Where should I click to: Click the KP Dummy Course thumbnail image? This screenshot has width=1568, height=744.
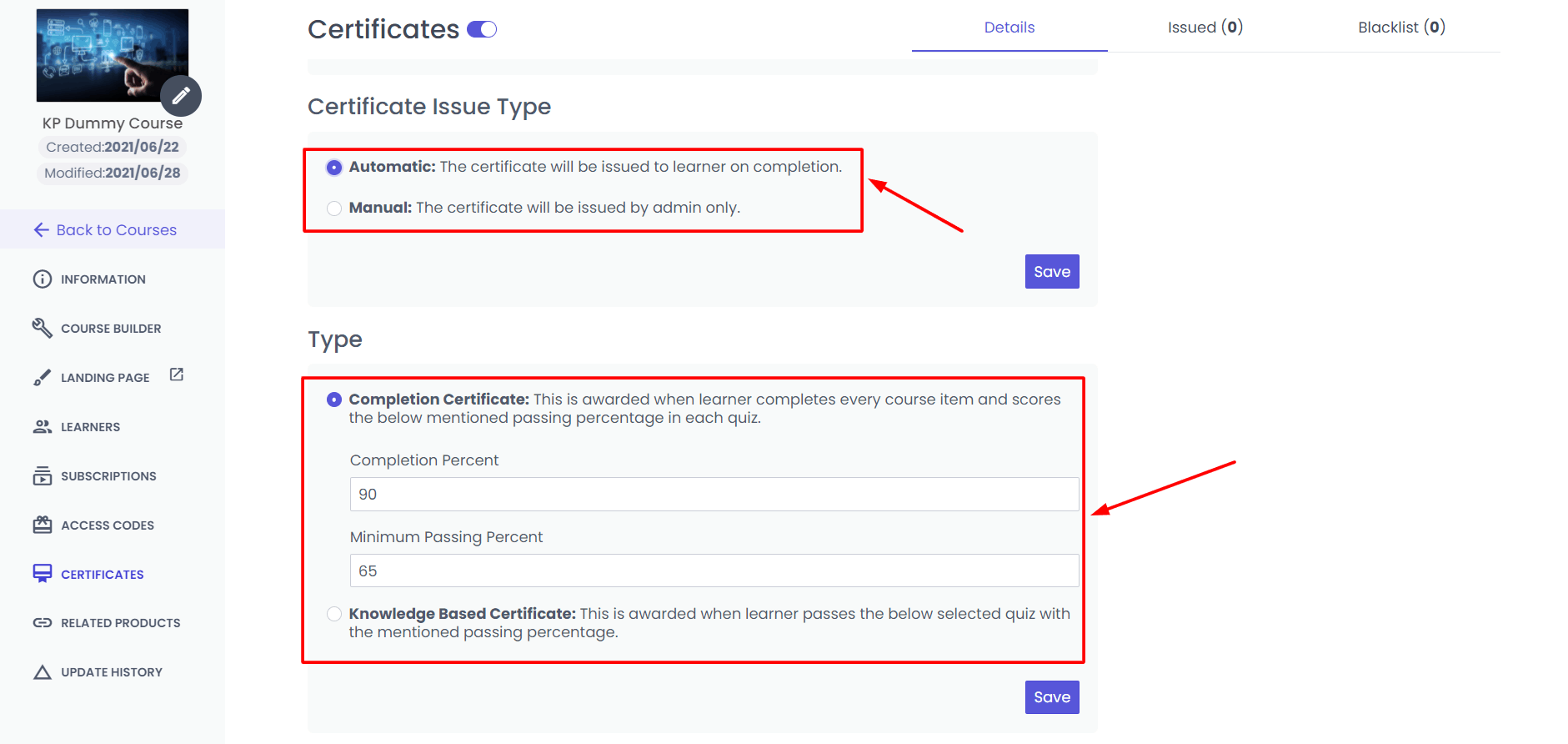(x=104, y=52)
